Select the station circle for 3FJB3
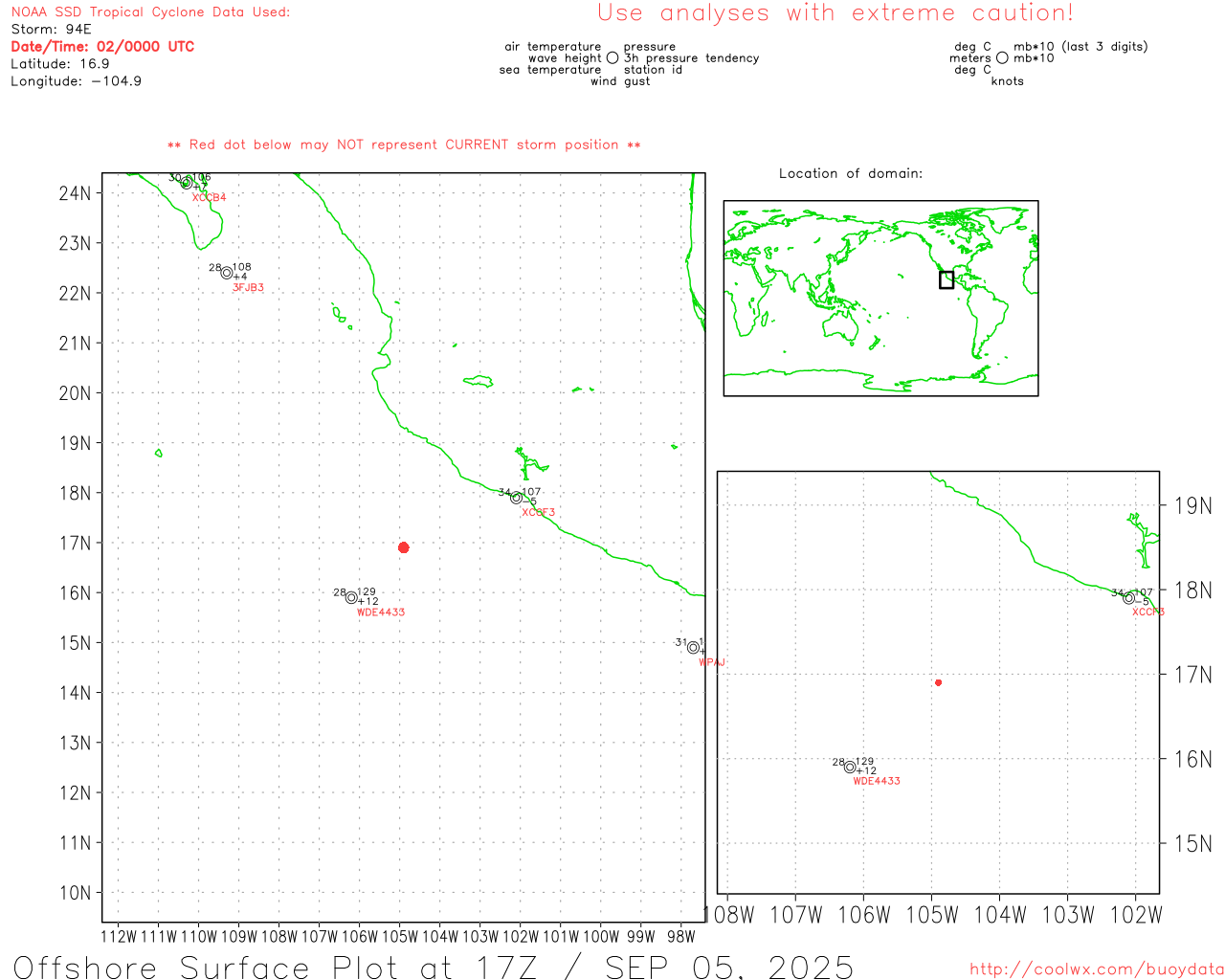Viewport: 1225px width, 980px height. click(227, 273)
